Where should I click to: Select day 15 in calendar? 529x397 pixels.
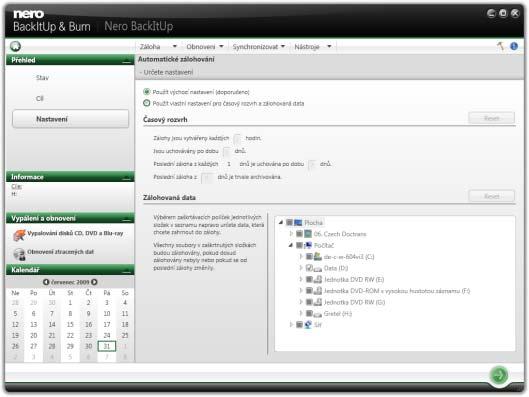[x=70, y=324]
